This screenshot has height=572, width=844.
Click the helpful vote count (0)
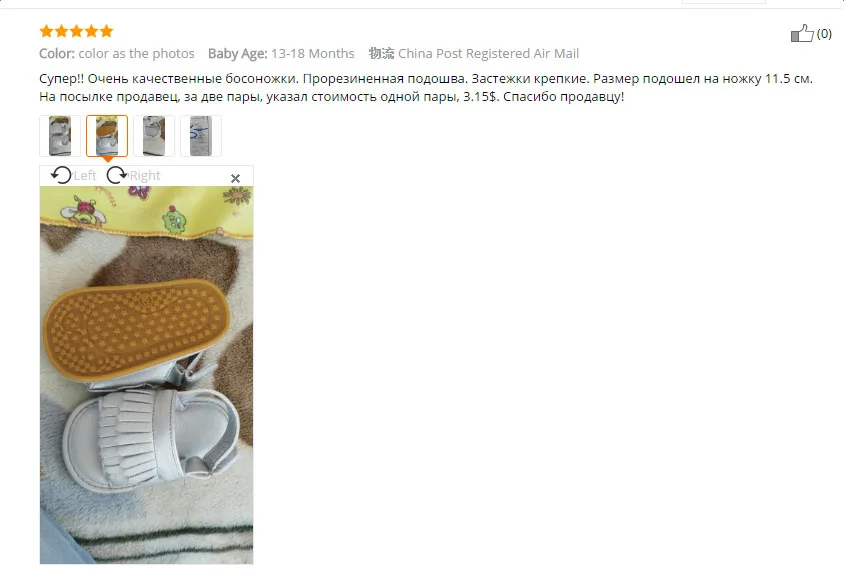[x=824, y=33]
